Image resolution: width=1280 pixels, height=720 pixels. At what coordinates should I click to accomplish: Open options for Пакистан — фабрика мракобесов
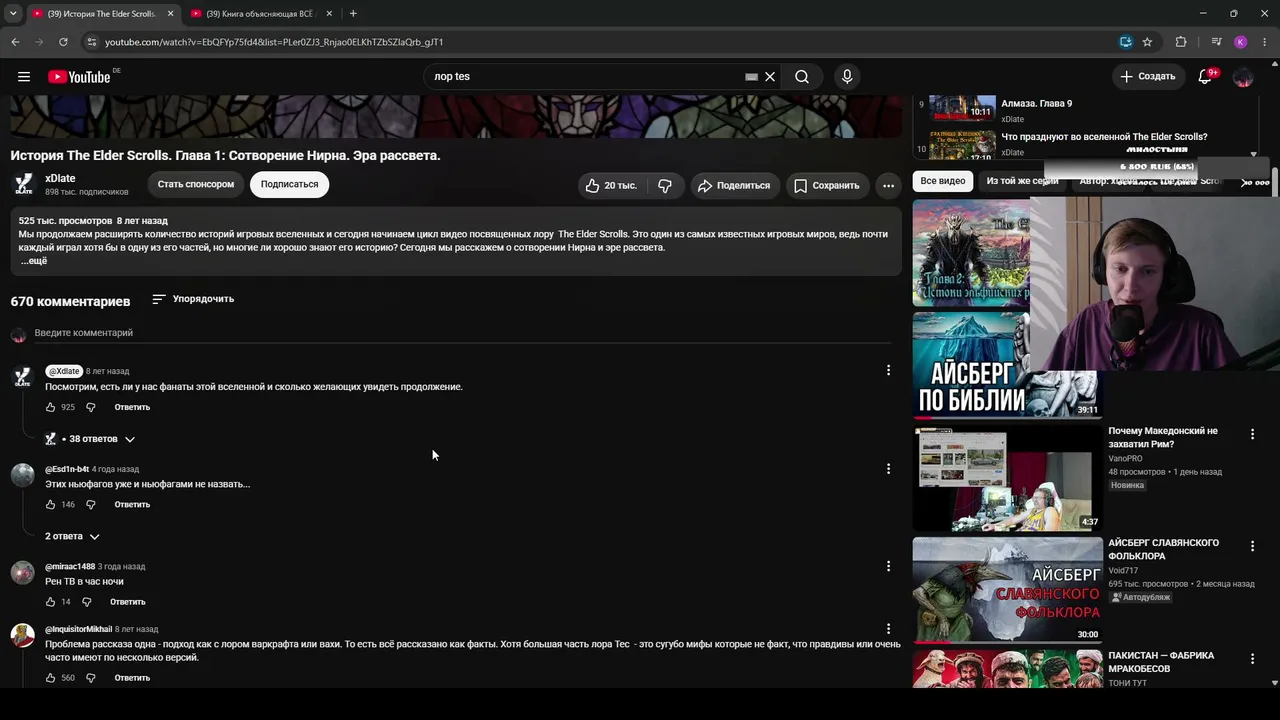pyautogui.click(x=1252, y=659)
